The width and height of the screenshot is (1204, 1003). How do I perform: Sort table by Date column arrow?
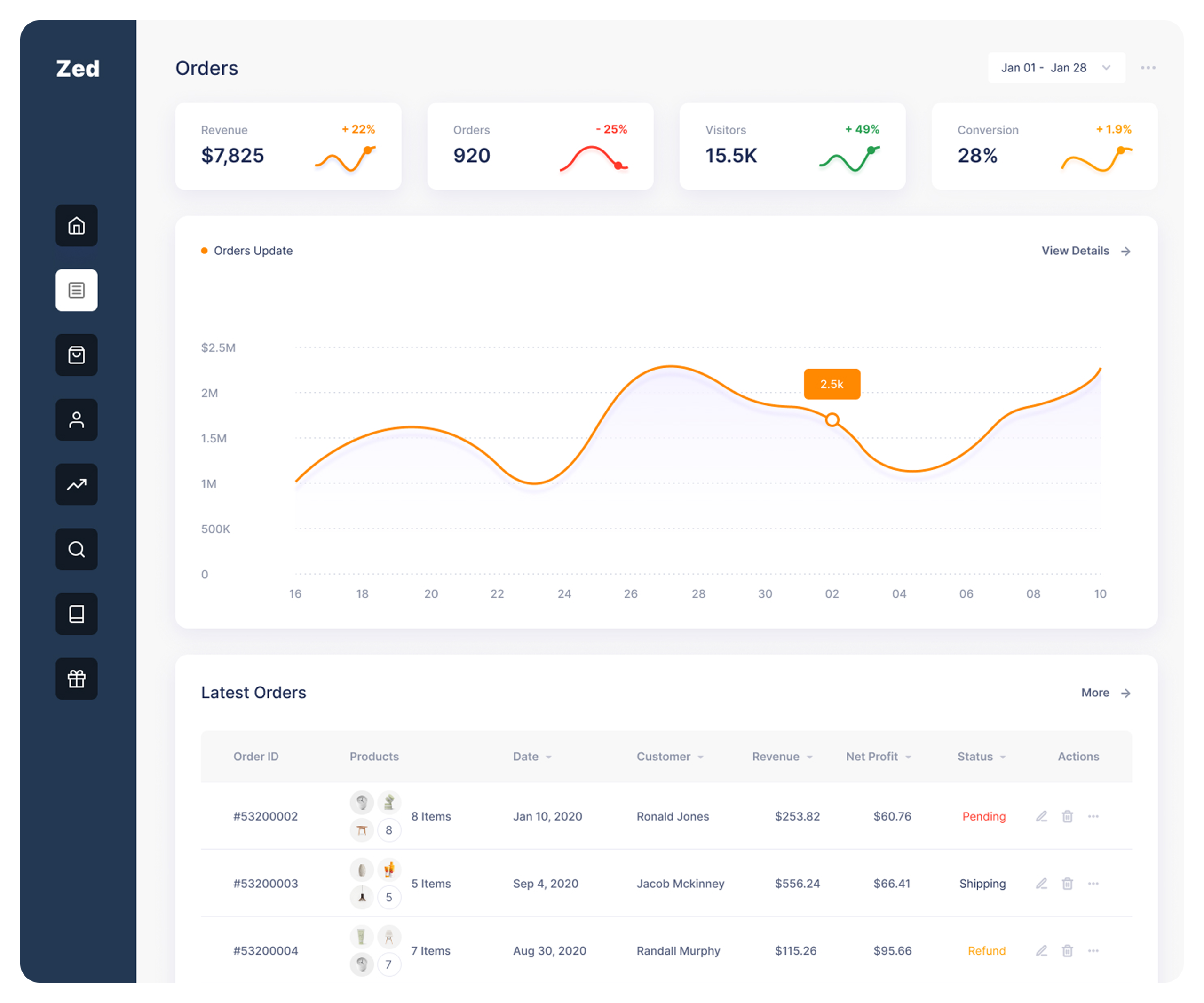pos(549,757)
